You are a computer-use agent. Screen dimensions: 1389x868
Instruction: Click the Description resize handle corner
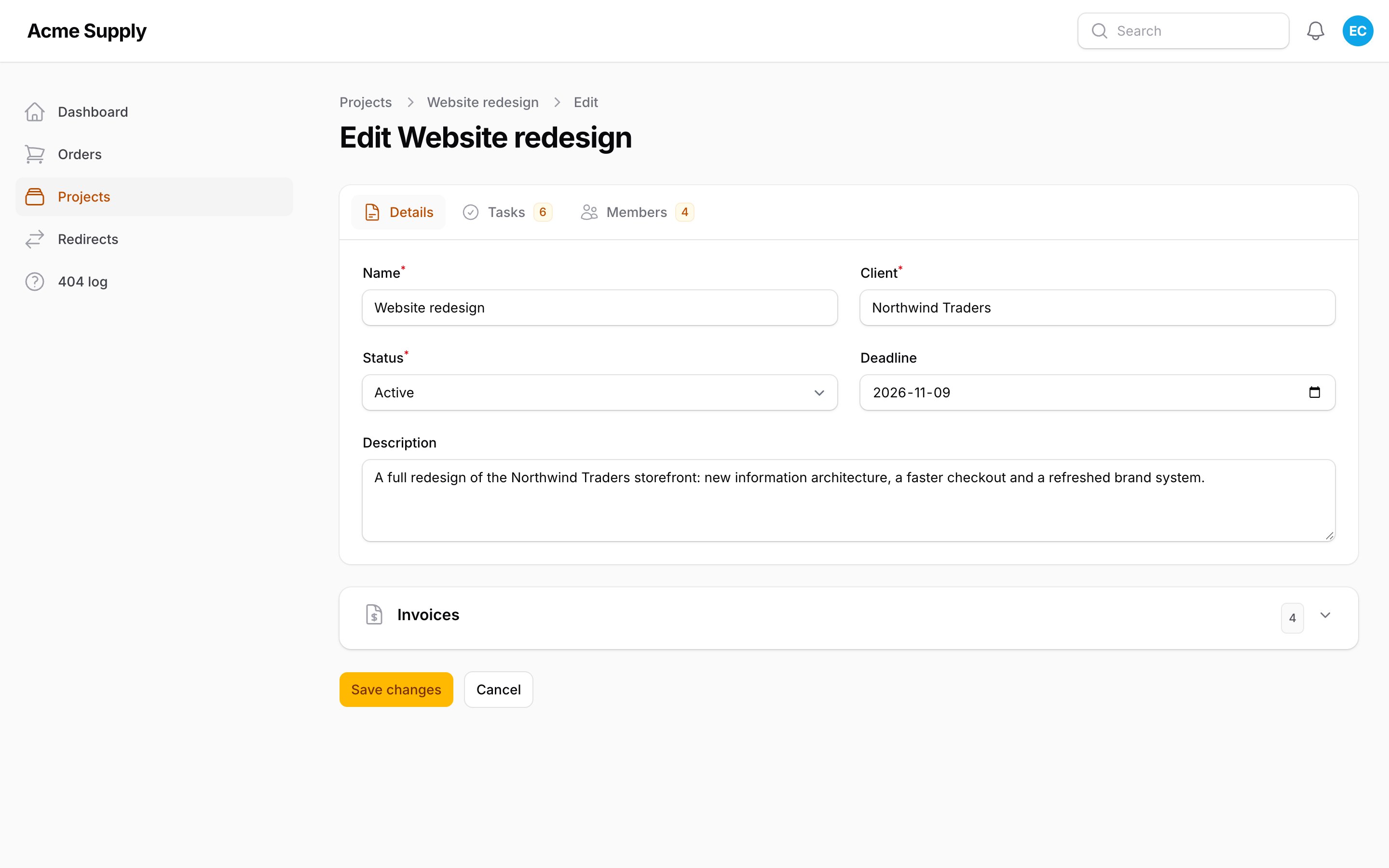1329,536
